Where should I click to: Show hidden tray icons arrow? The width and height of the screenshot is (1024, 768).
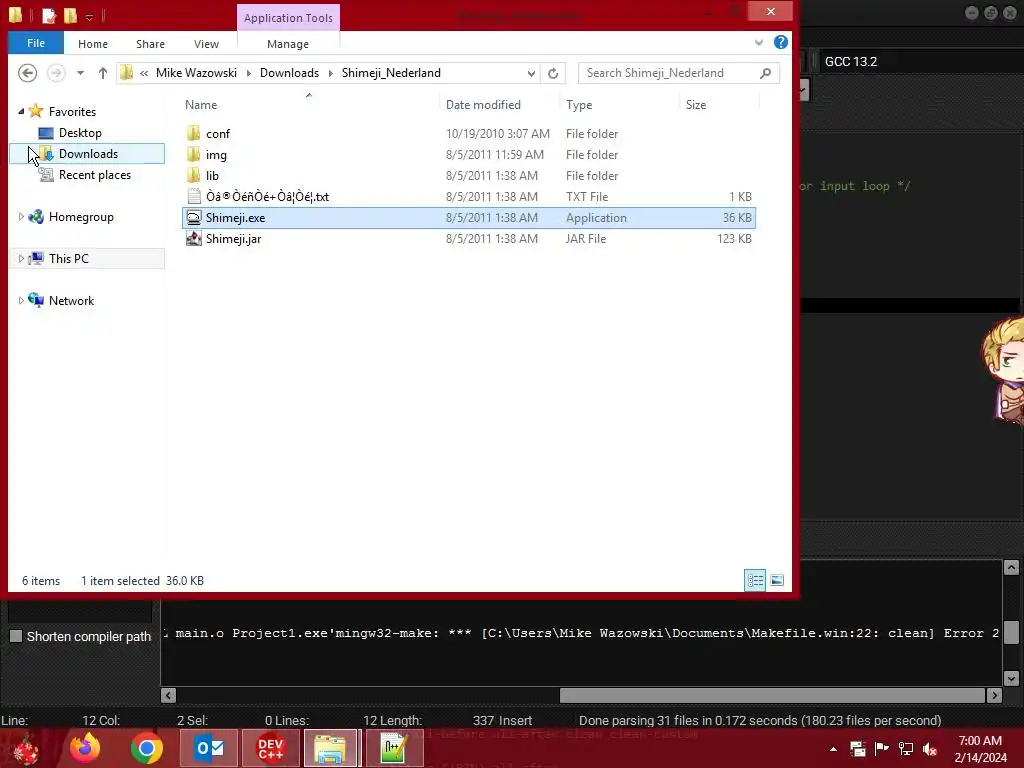click(833, 749)
